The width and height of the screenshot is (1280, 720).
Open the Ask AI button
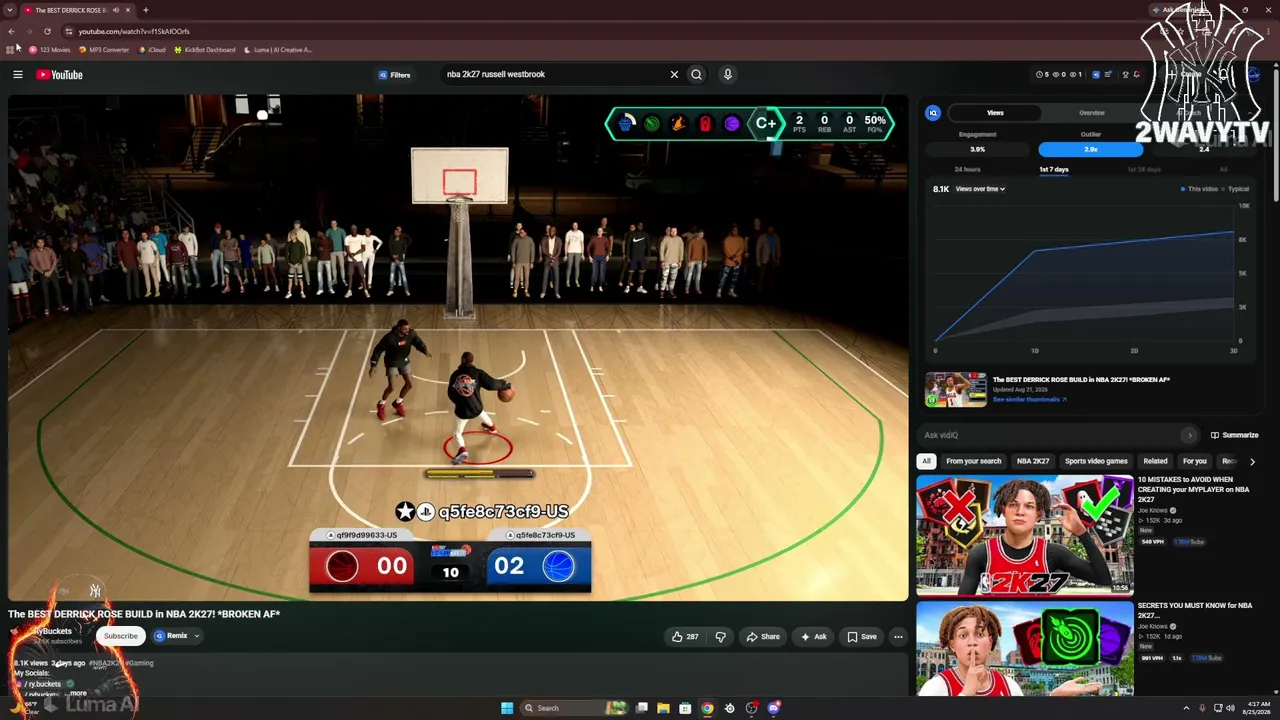pos(814,637)
